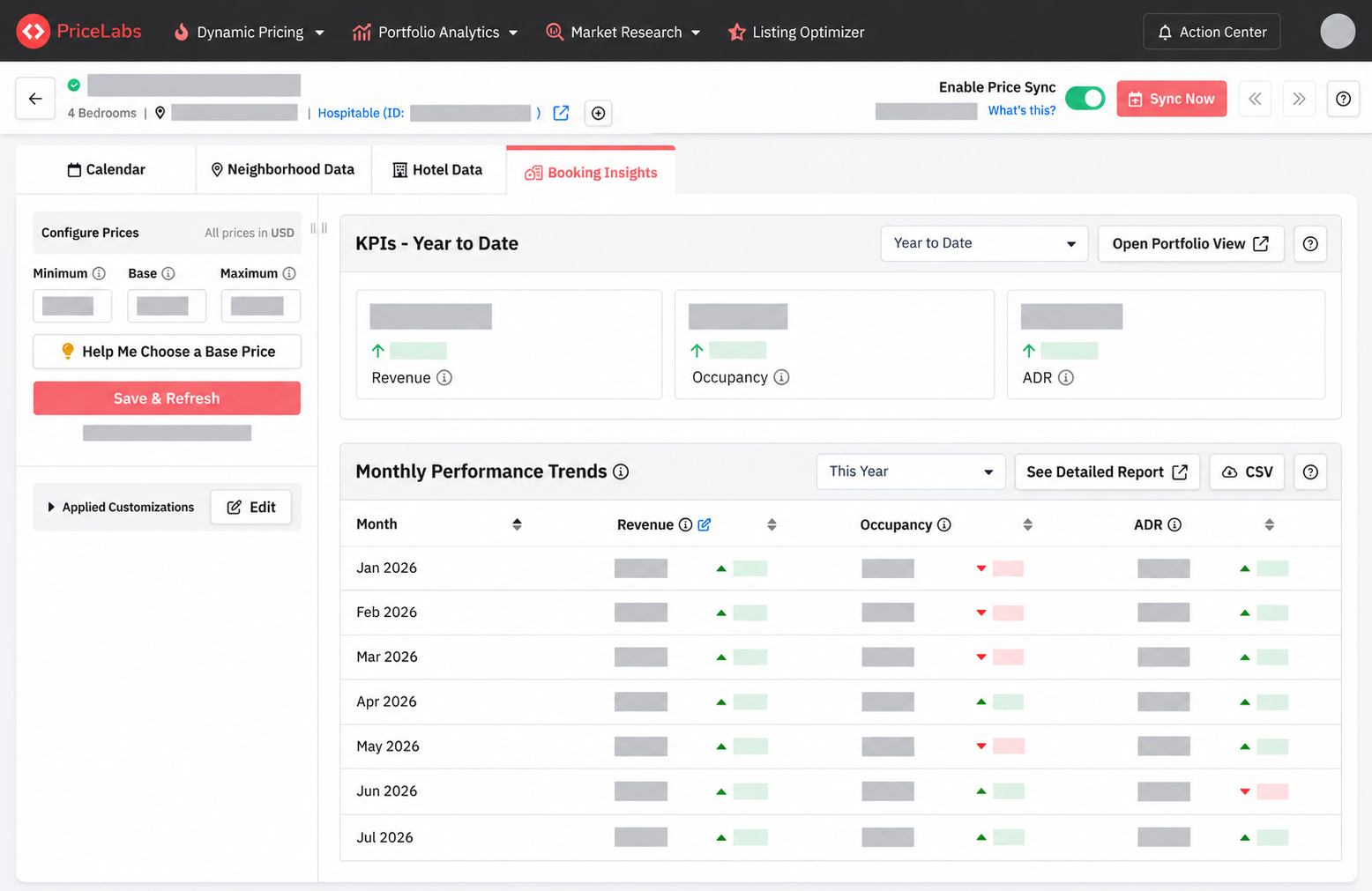This screenshot has height=891, width=1372.
Task: Open the Action Center
Action: coord(1212,32)
